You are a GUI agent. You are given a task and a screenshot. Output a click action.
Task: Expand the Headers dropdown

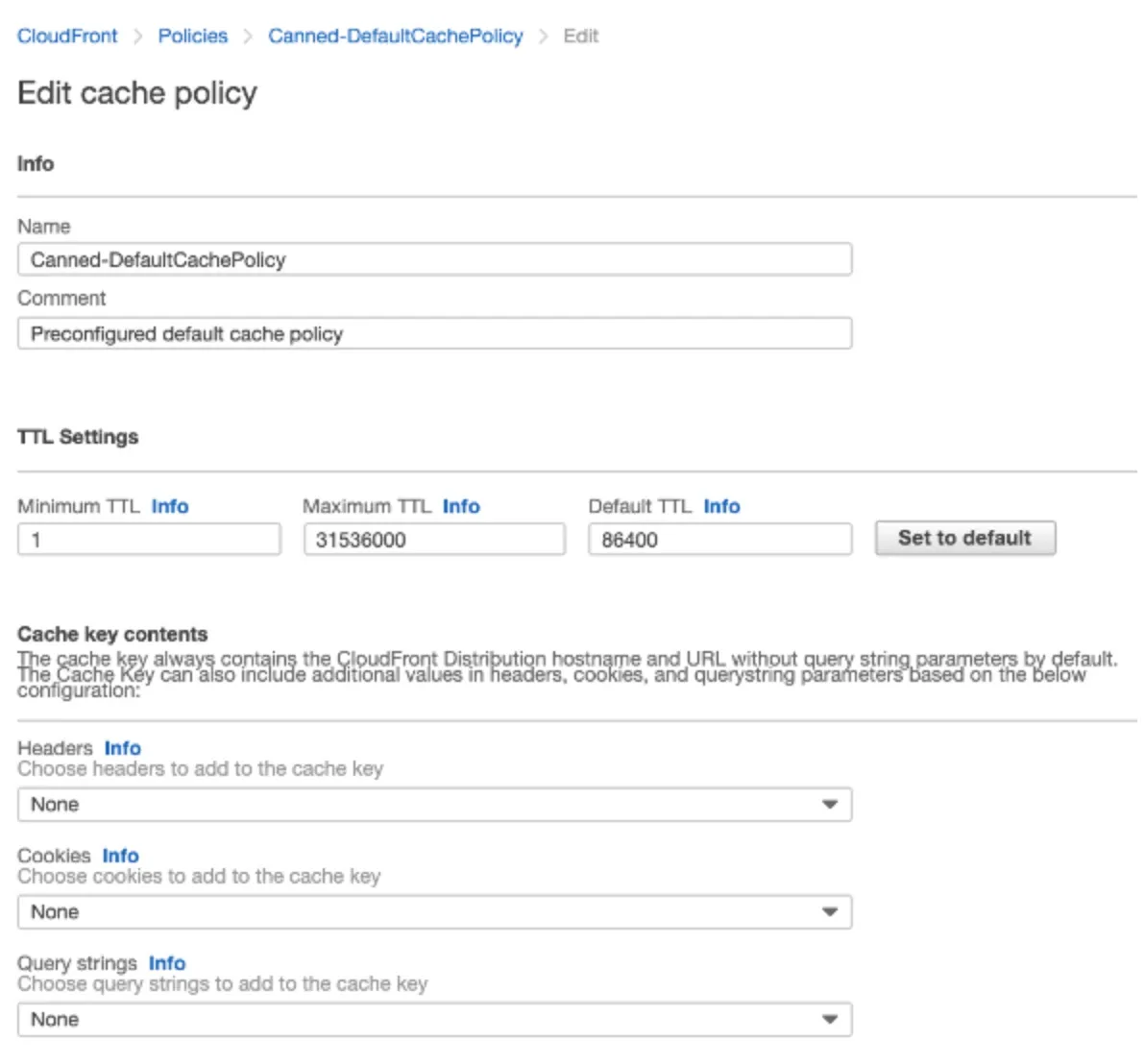click(x=434, y=804)
